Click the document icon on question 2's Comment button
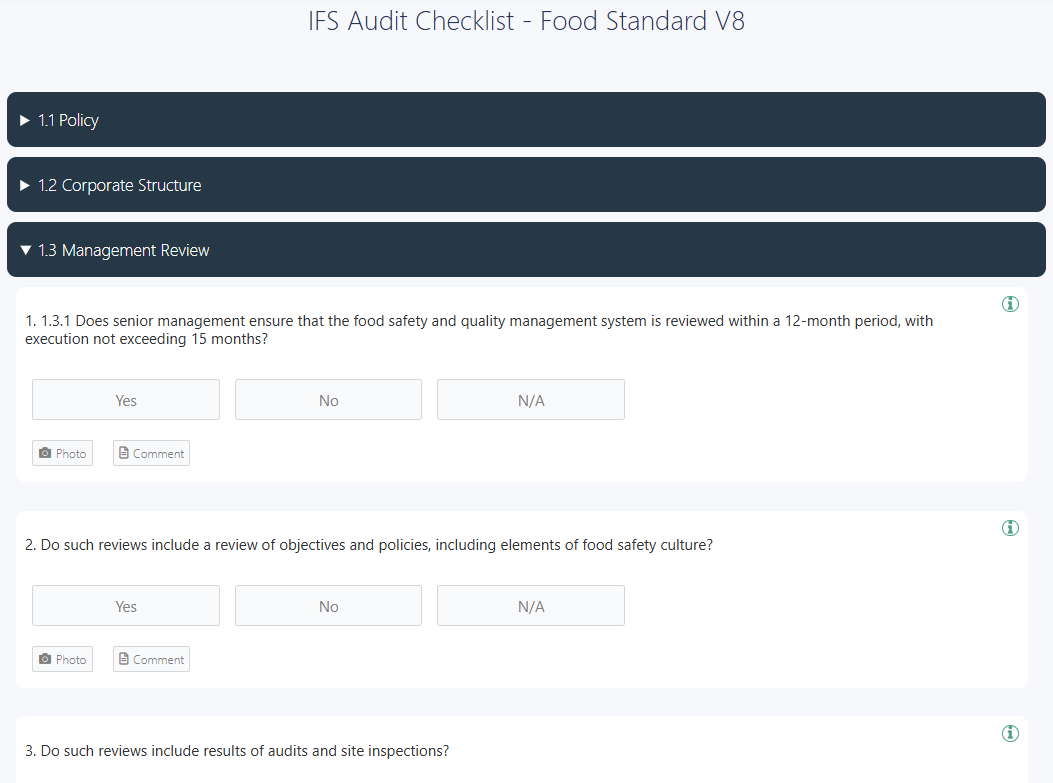This screenshot has height=783, width=1053. click(124, 658)
